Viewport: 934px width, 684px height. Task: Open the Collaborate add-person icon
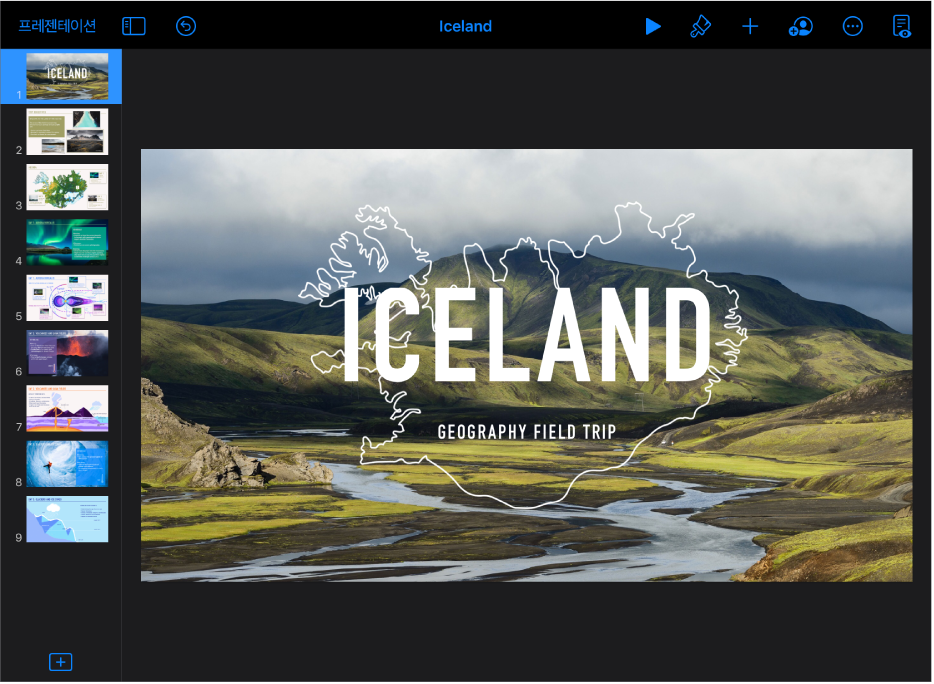point(800,26)
